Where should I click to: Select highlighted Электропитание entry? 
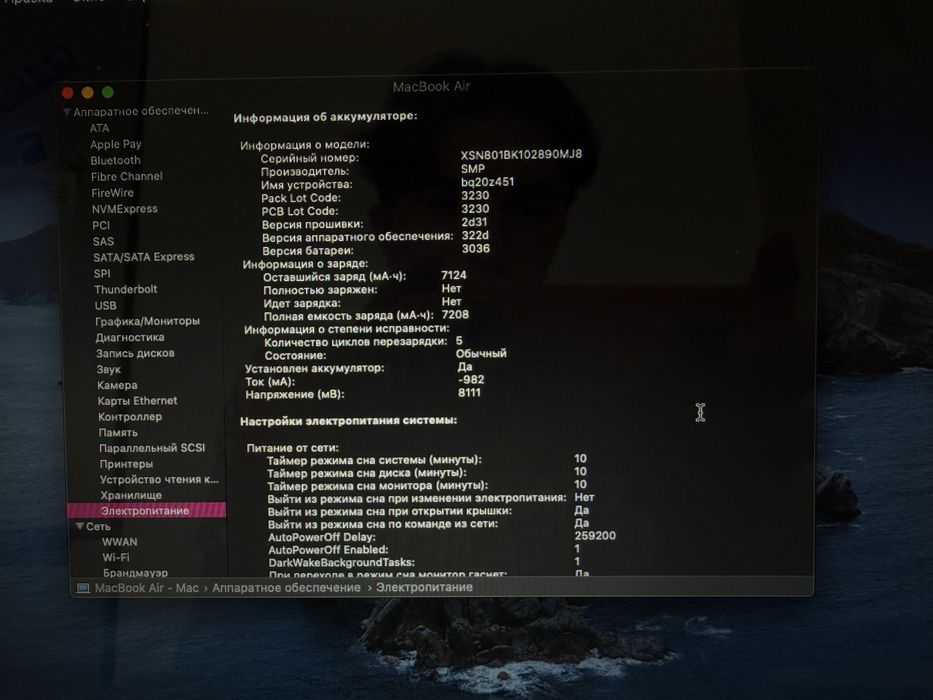point(146,510)
